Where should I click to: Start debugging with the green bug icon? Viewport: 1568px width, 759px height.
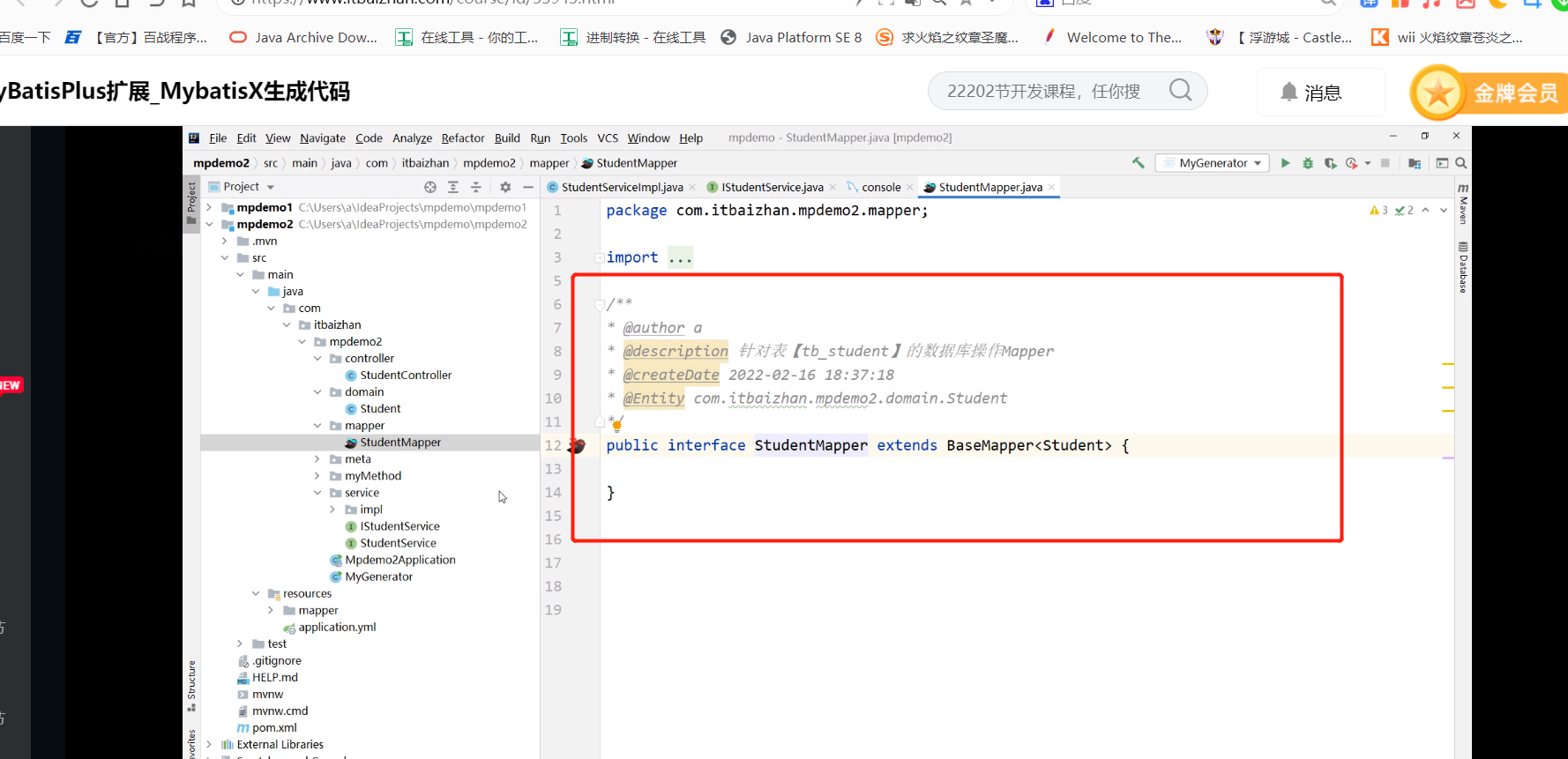[1308, 163]
